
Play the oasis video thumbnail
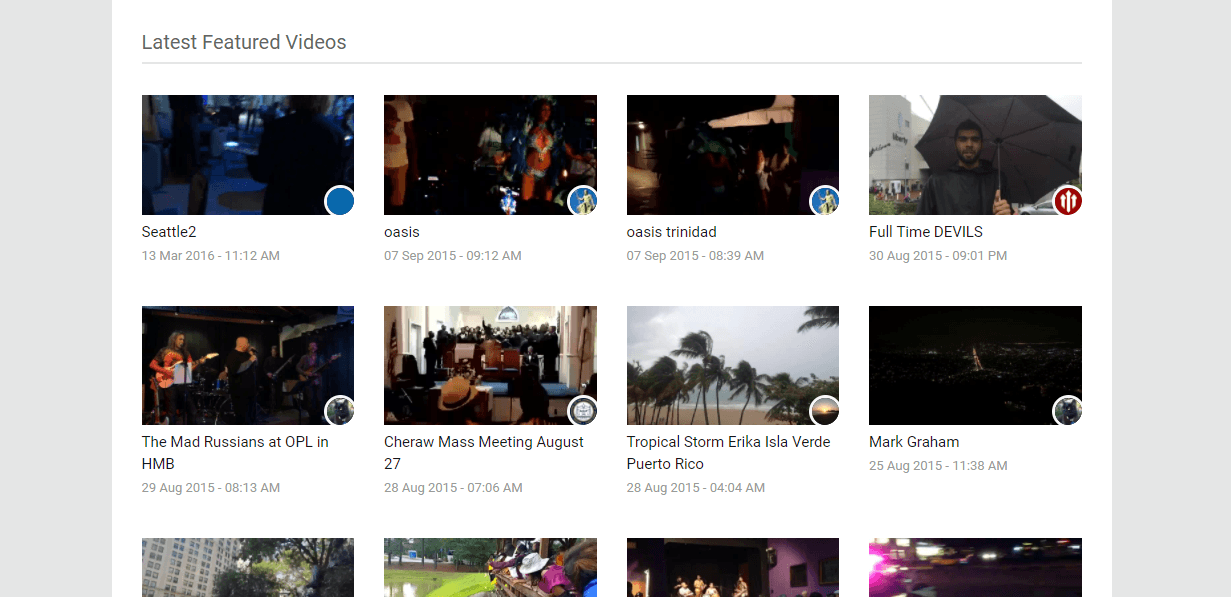pos(490,155)
